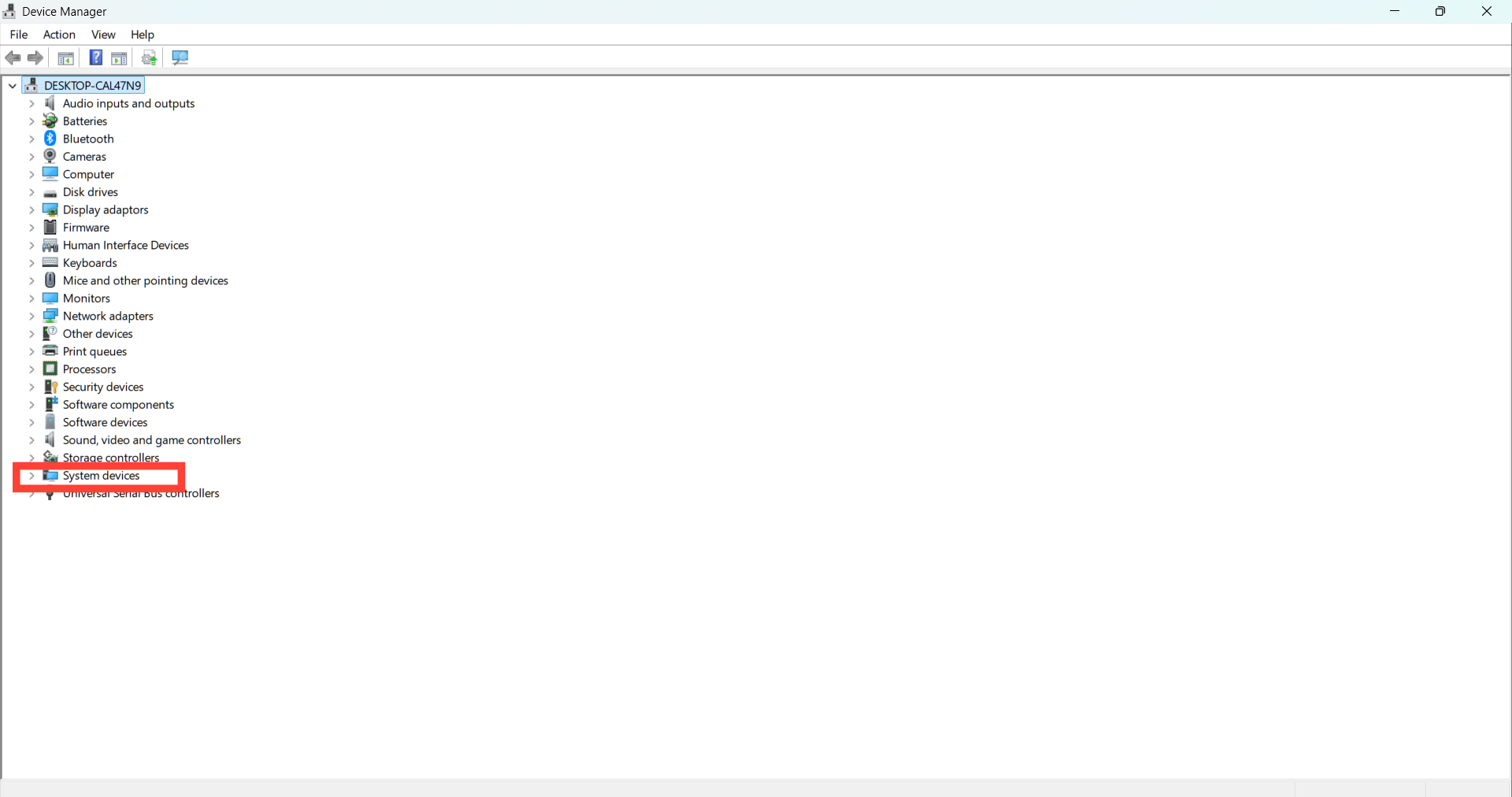
Task: Click the Back arrow toolbar icon
Action: 13,58
